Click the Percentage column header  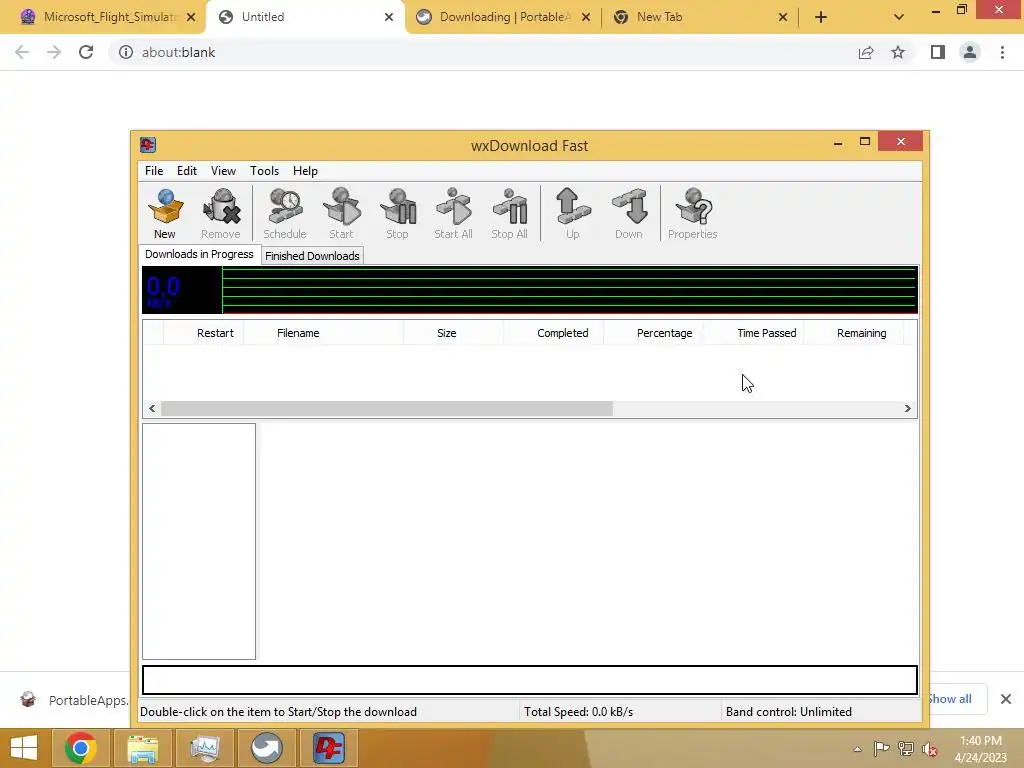[653, 333]
